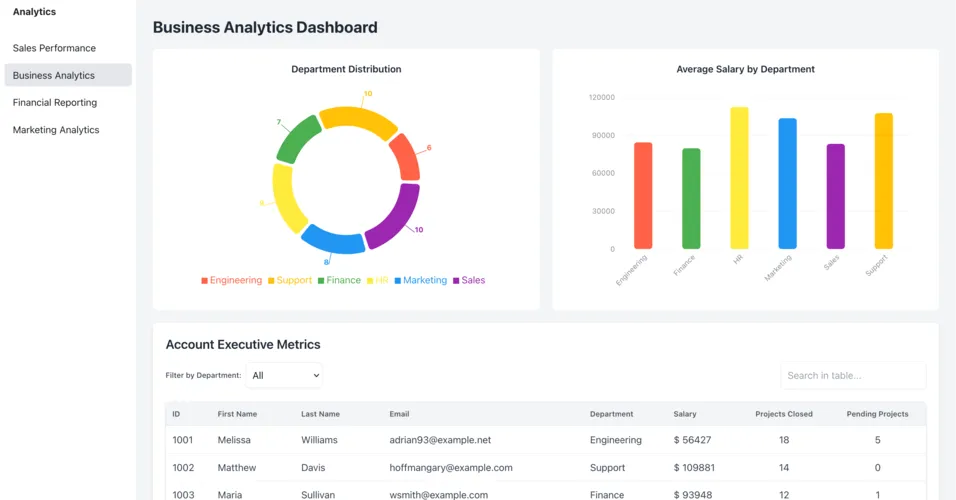Click Support department cell in Matthew's row

(607, 468)
